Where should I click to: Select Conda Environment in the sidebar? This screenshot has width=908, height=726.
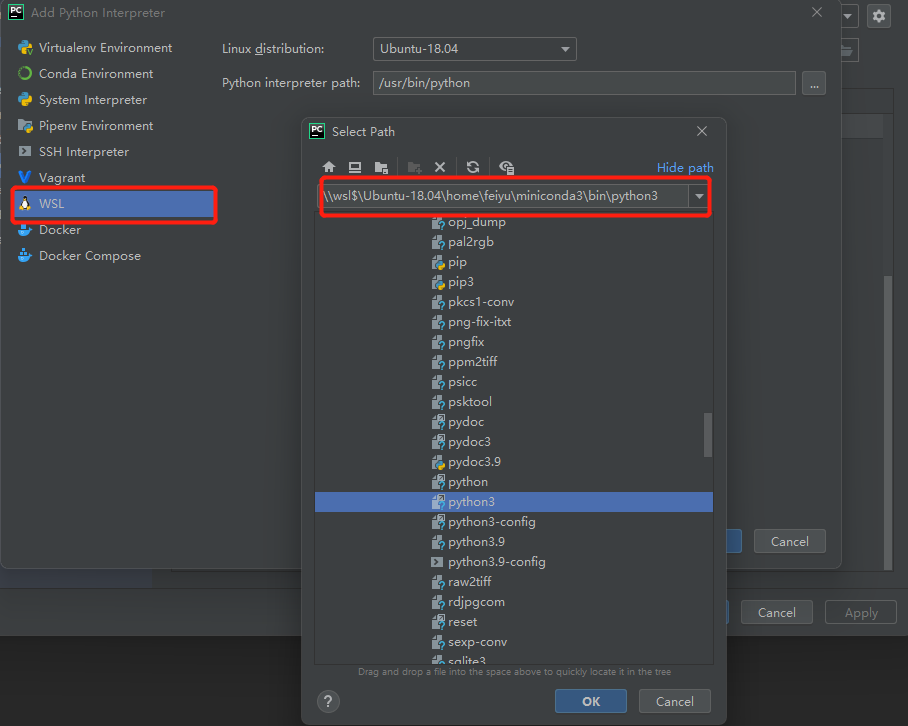[x=96, y=74]
